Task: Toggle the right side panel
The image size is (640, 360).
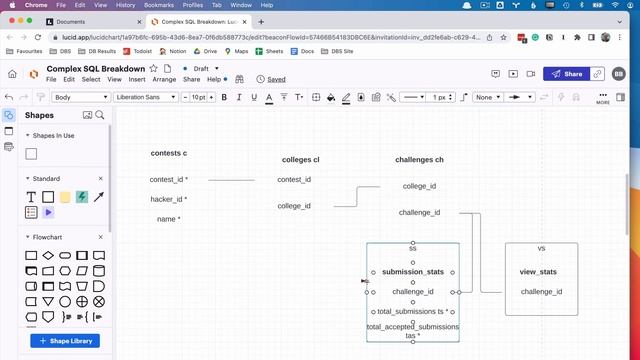Action: point(620,97)
